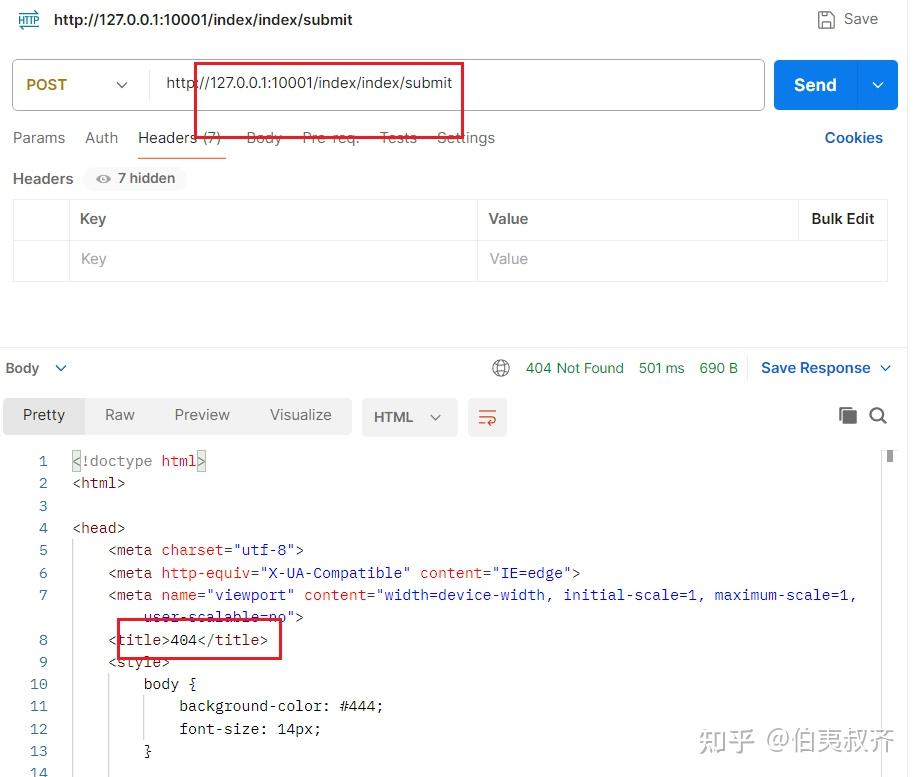Image resolution: width=917 pixels, height=777 pixels.
Task: Click the Send button
Action: (814, 85)
